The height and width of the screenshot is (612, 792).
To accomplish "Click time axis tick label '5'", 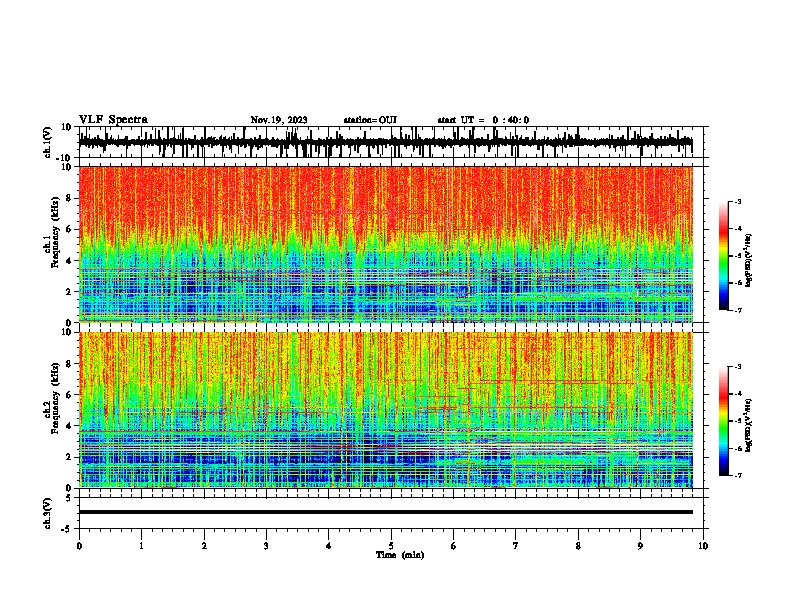I will pyautogui.click(x=391, y=546).
